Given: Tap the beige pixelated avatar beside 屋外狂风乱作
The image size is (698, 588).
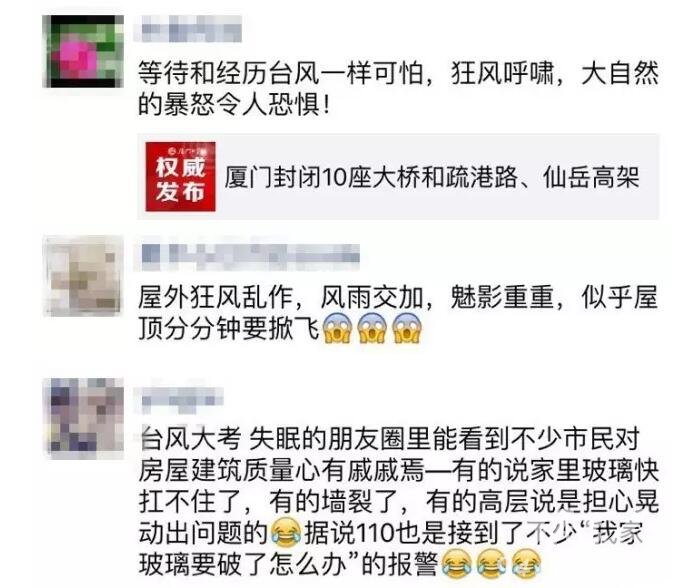Looking at the screenshot, I should pos(83,276).
